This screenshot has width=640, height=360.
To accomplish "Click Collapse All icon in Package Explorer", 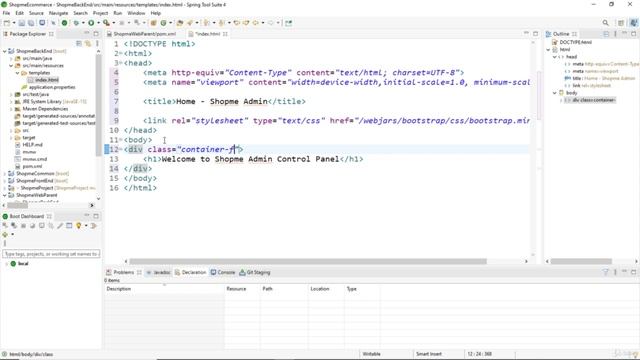I will pyautogui.click(x=79, y=43).
